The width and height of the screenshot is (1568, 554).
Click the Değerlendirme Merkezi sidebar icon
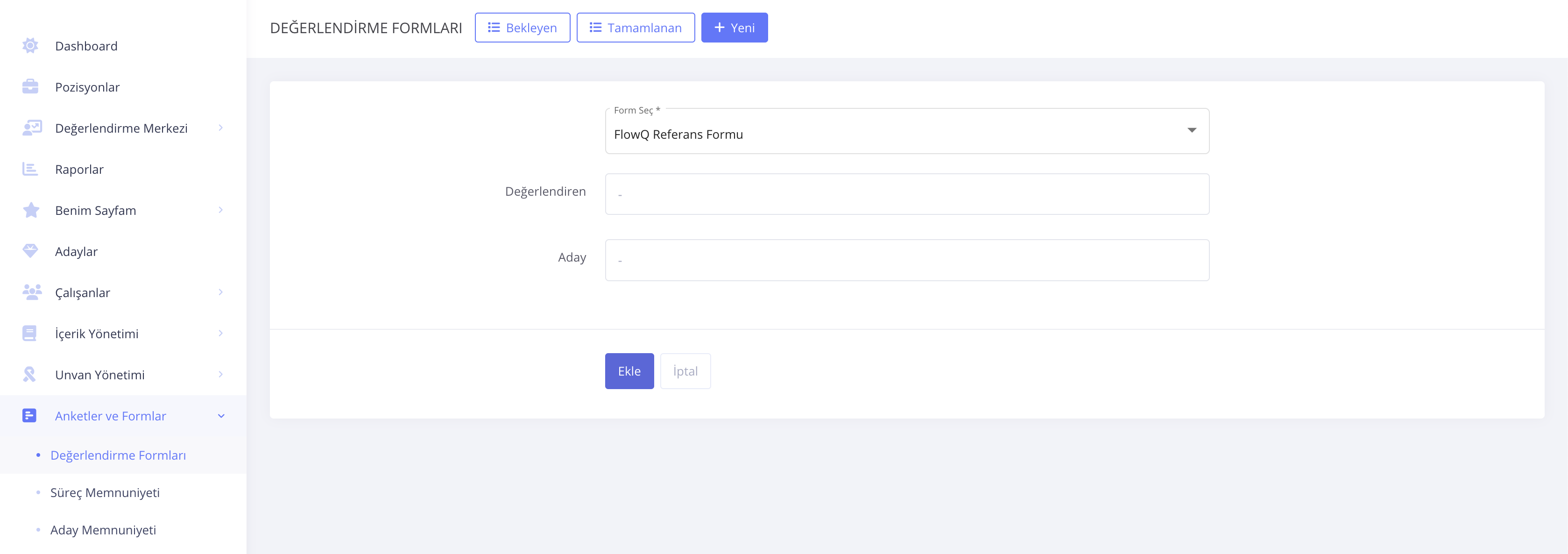click(32, 128)
